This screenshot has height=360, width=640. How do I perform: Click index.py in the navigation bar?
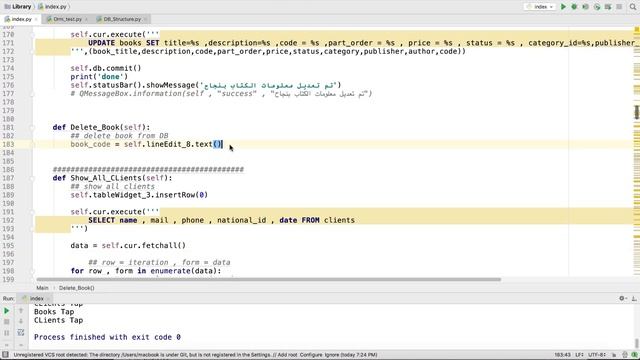pyautogui.click(x=53, y=7)
